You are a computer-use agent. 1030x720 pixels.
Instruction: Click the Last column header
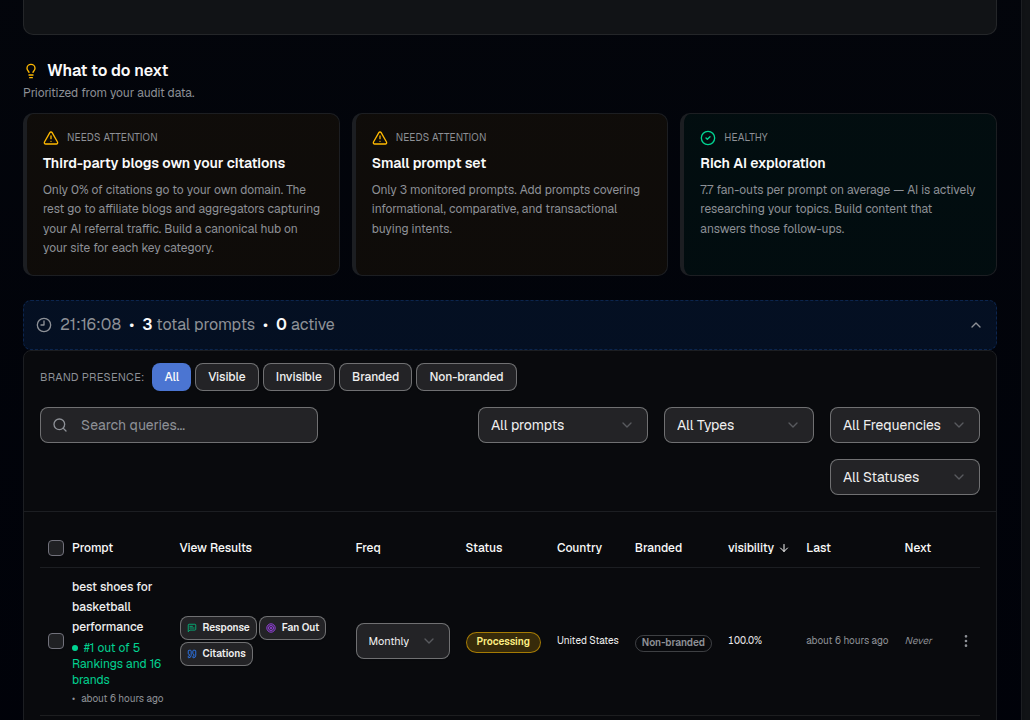[818, 548]
